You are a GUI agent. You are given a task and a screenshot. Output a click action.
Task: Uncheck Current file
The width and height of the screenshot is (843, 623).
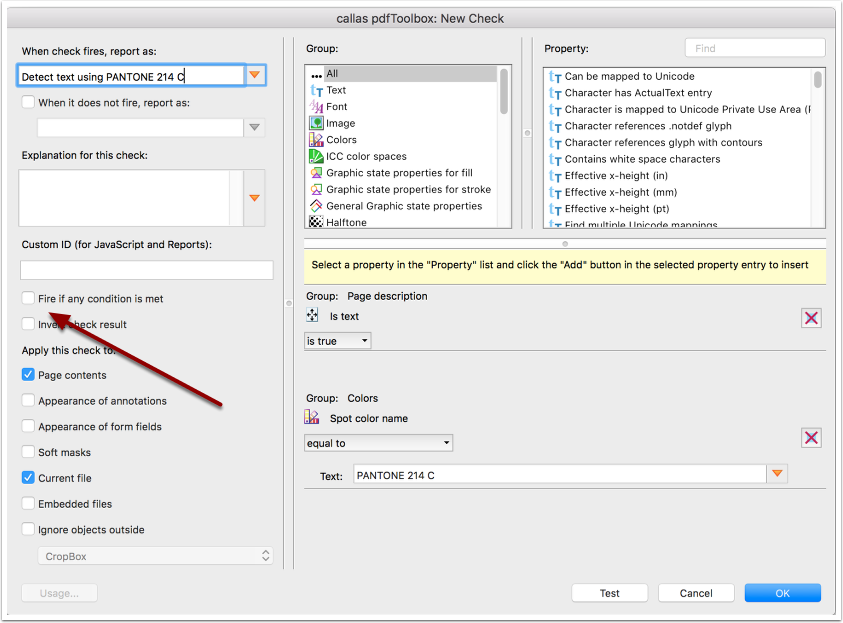pos(28,477)
